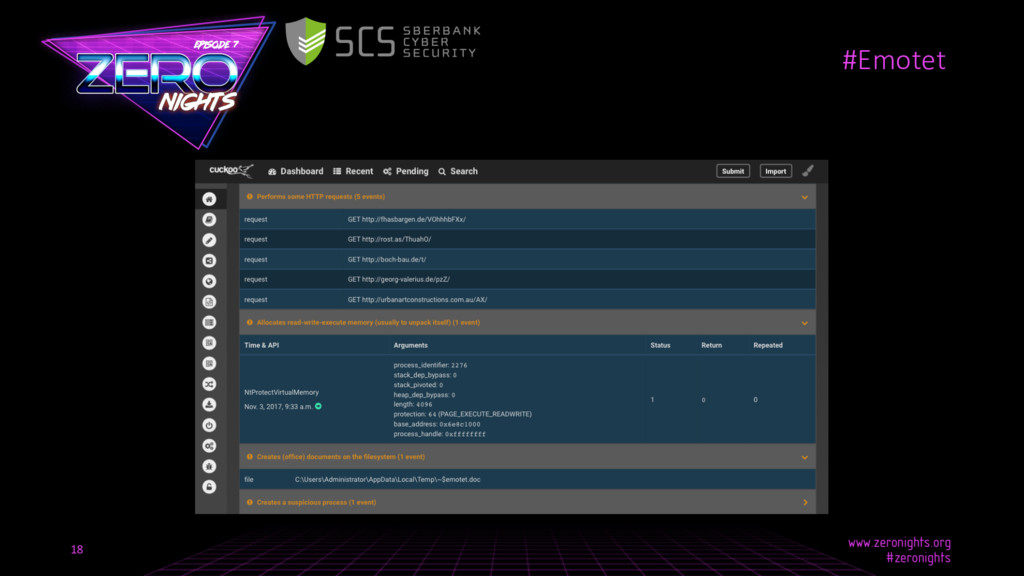The width and height of the screenshot is (1024, 576).
Task: Click the Status column header
Action: pos(660,345)
